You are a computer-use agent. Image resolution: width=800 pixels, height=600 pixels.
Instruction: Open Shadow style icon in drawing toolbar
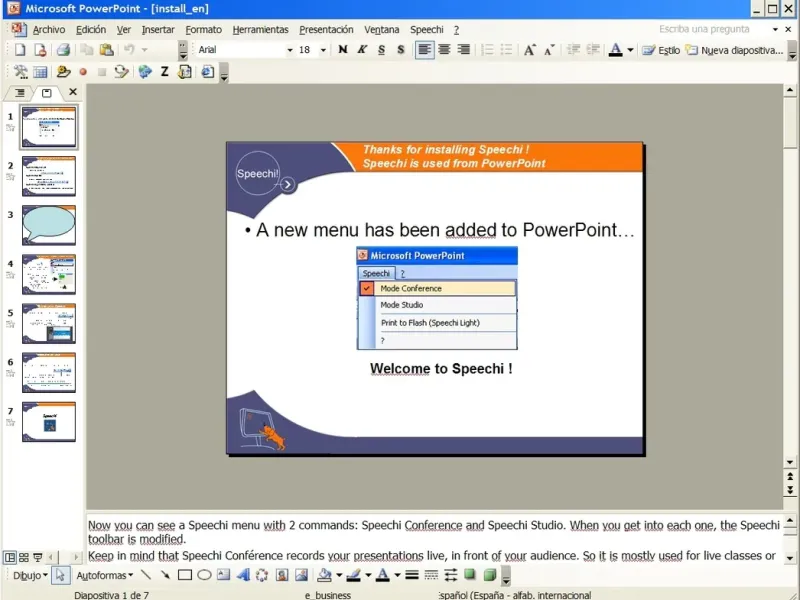click(x=470, y=575)
